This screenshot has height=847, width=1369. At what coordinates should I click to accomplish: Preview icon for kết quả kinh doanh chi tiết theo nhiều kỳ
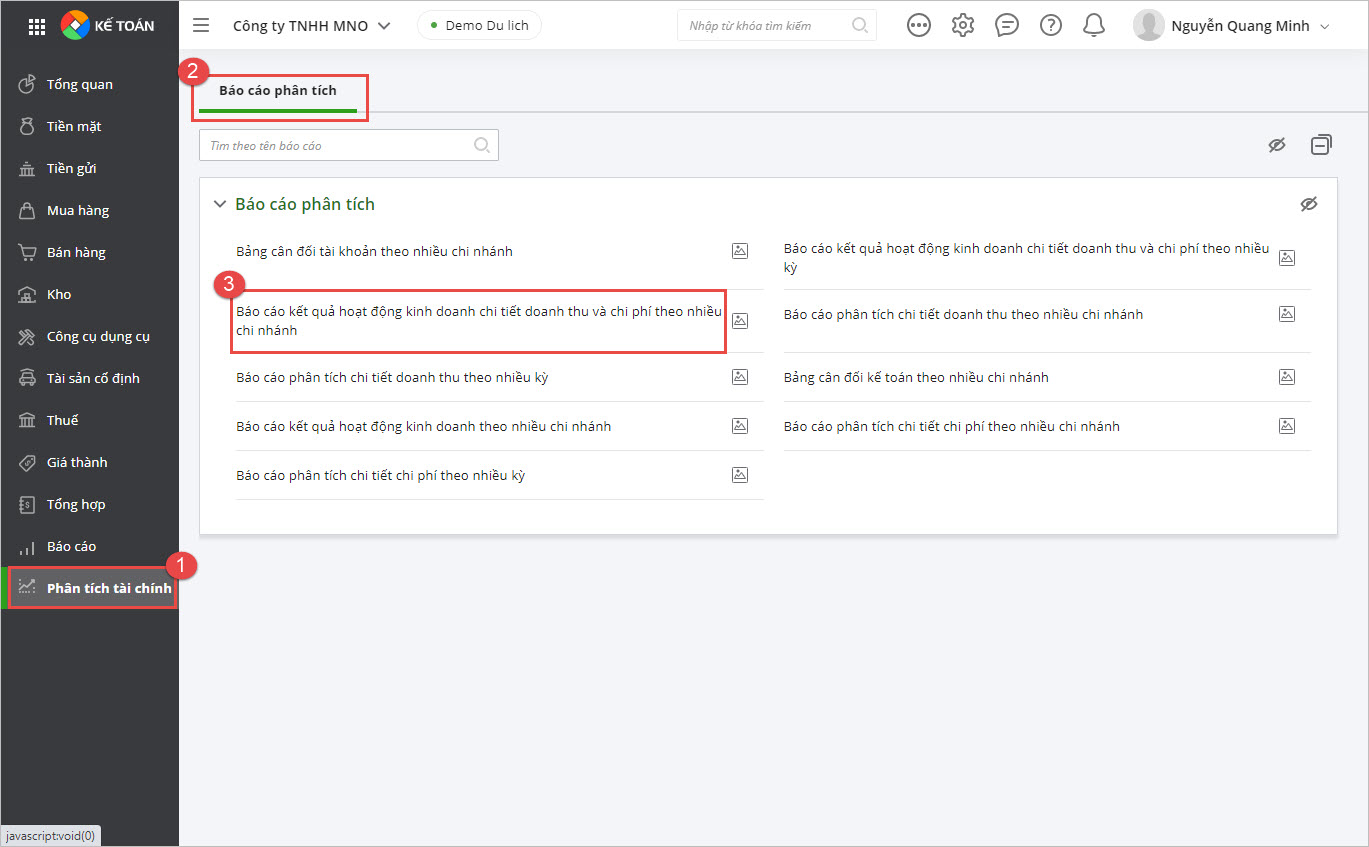tap(1287, 257)
